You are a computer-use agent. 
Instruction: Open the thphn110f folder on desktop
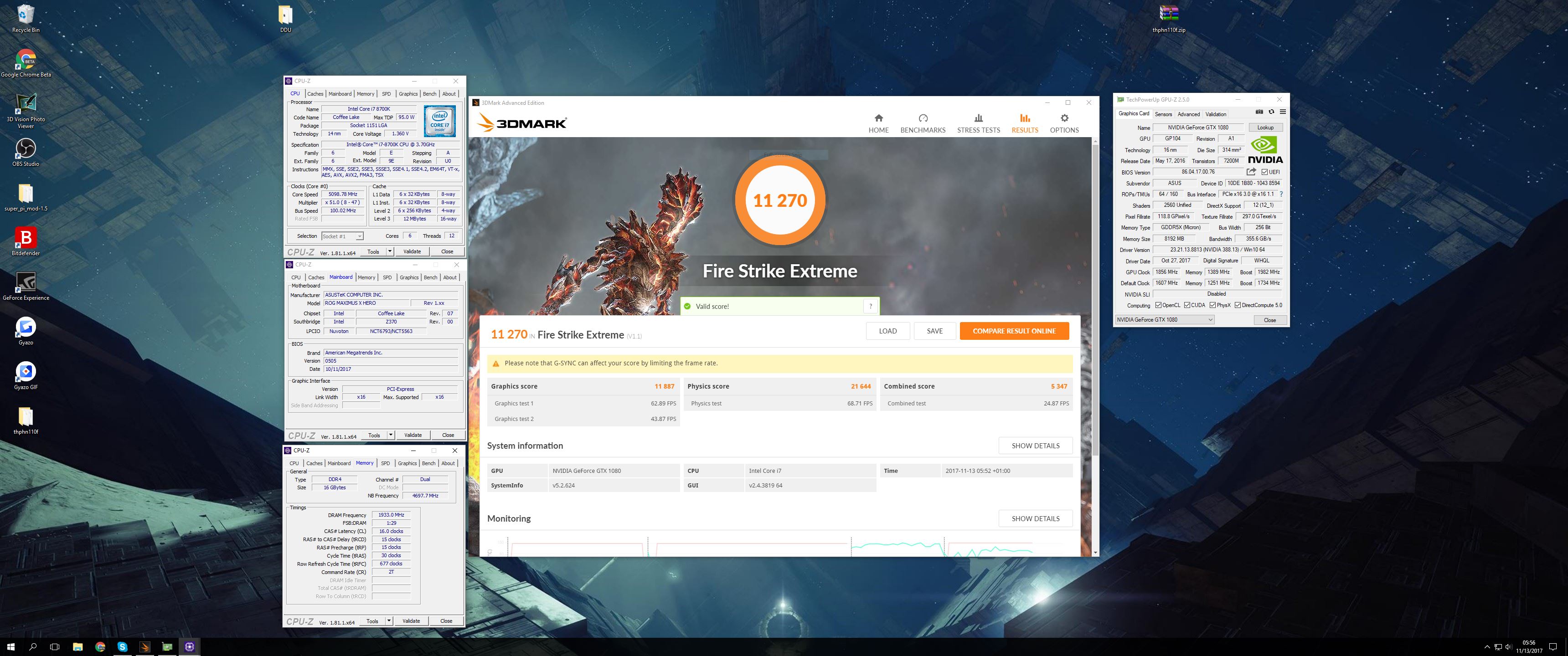26,420
